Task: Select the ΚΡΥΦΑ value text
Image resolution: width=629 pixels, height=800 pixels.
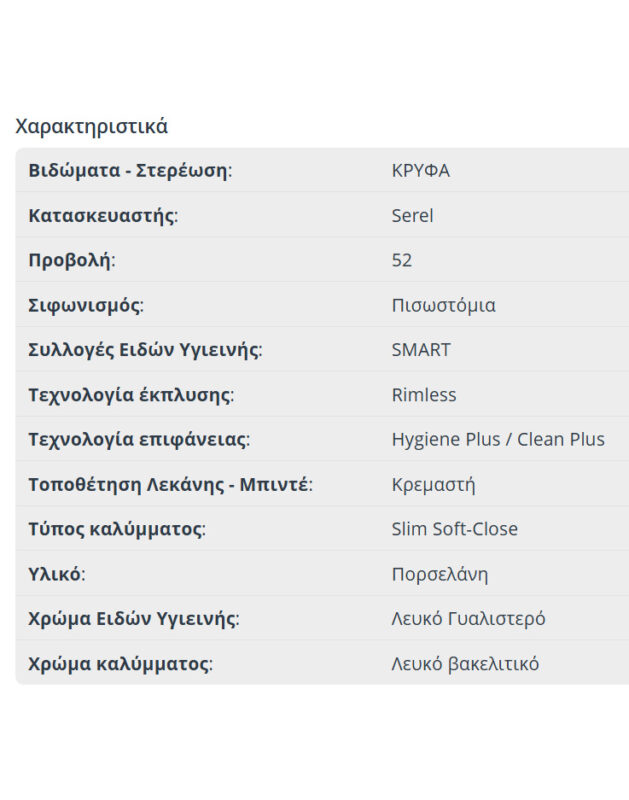Action: coord(420,170)
